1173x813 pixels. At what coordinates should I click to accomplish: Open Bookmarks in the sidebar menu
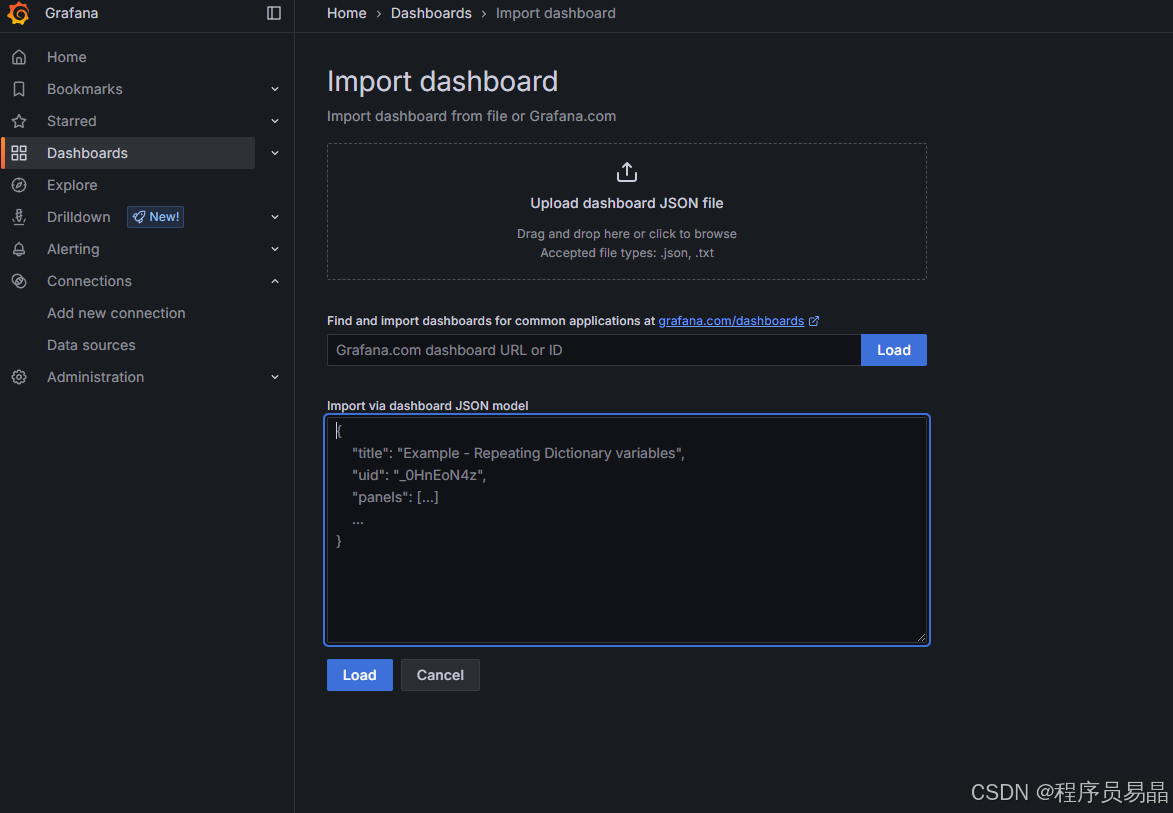tap(85, 89)
